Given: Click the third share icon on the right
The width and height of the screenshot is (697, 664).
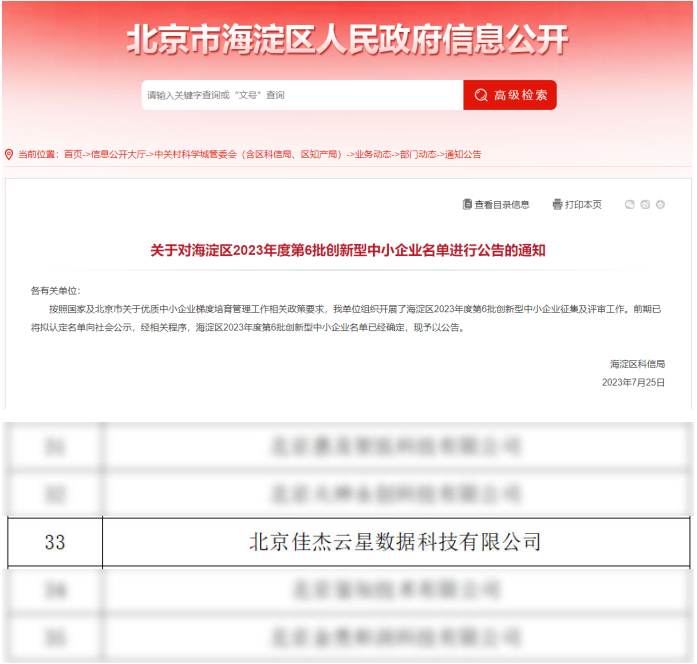Looking at the screenshot, I should click(660, 204).
